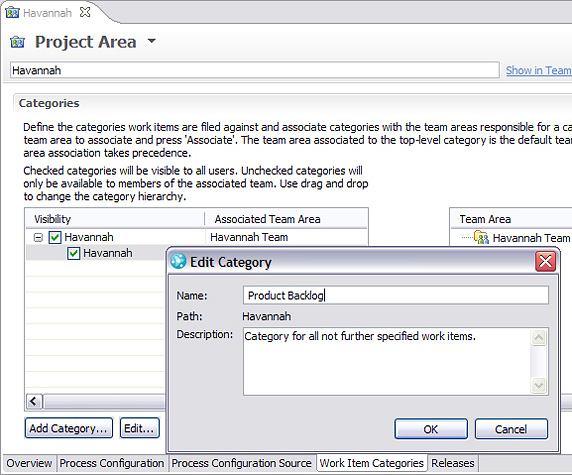Click the Havannah Team associated area cell

tap(249, 237)
